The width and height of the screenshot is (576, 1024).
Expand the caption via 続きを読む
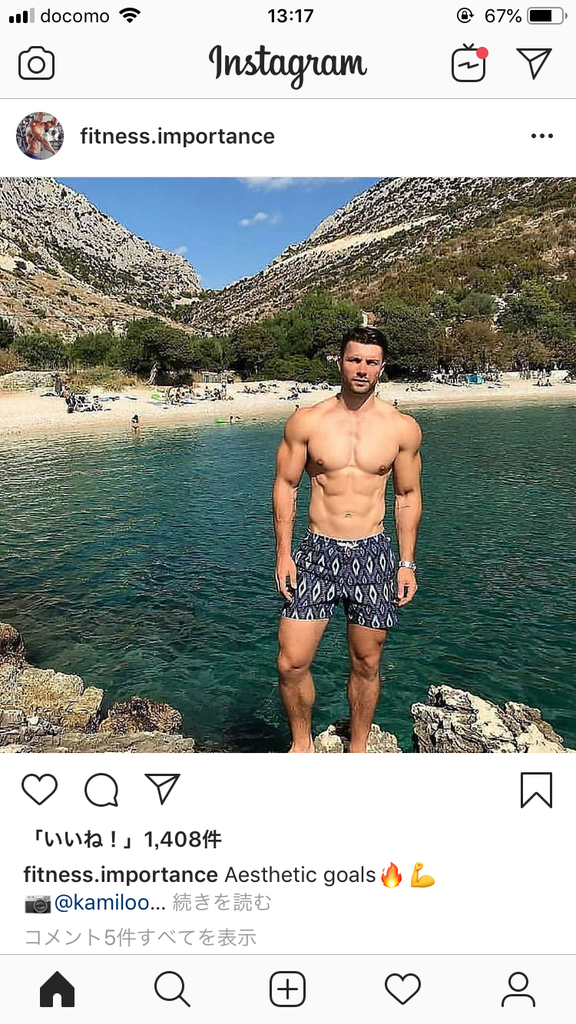221,903
